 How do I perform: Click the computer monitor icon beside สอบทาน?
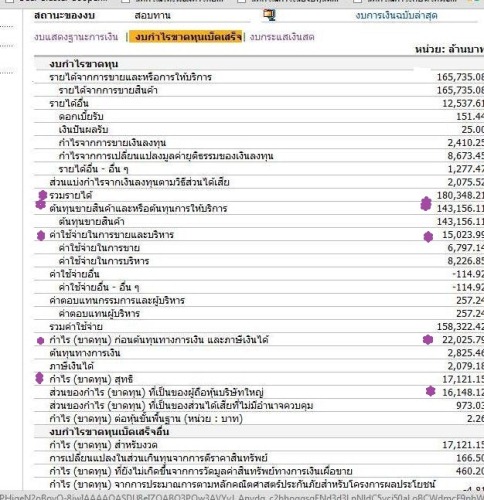[269, 15]
